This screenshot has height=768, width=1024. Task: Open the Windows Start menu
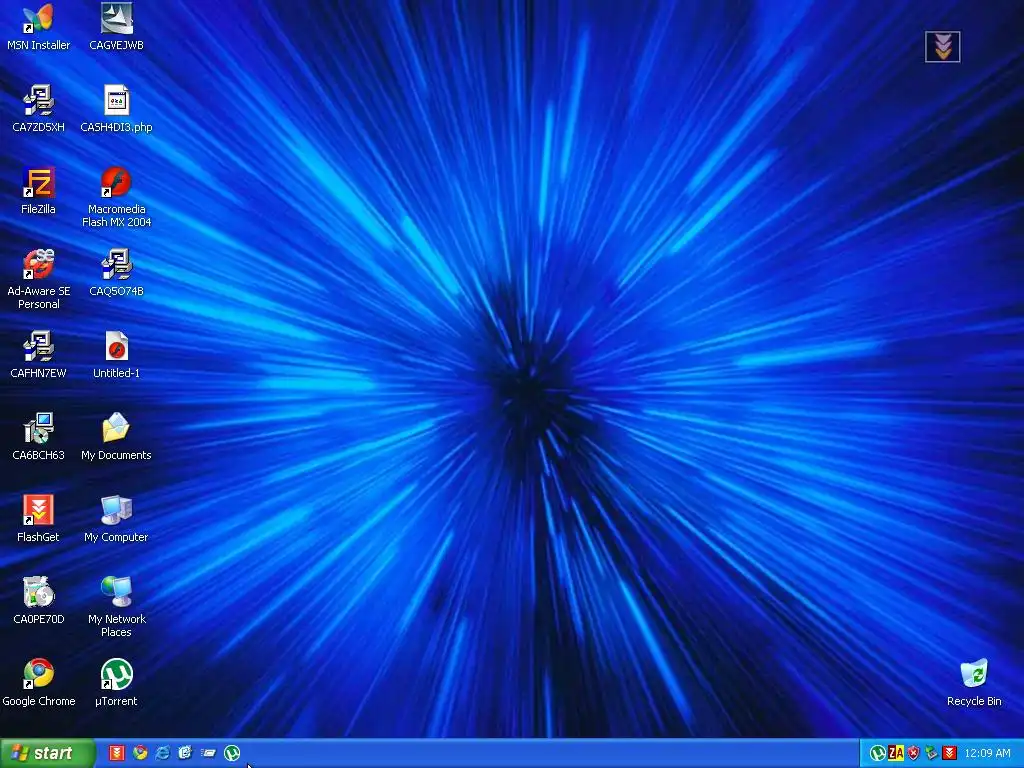[x=47, y=753]
